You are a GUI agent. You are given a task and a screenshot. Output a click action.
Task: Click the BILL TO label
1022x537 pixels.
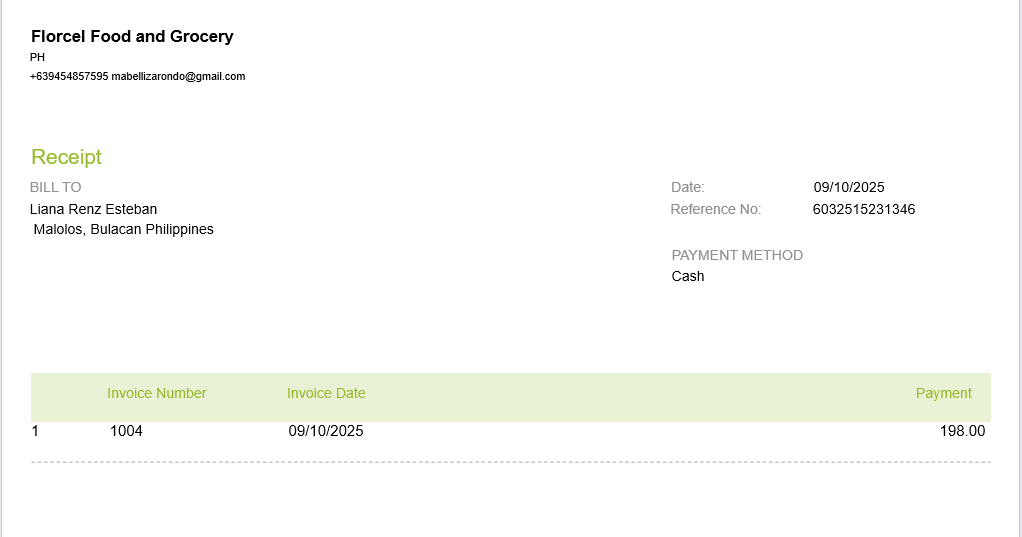coord(56,187)
